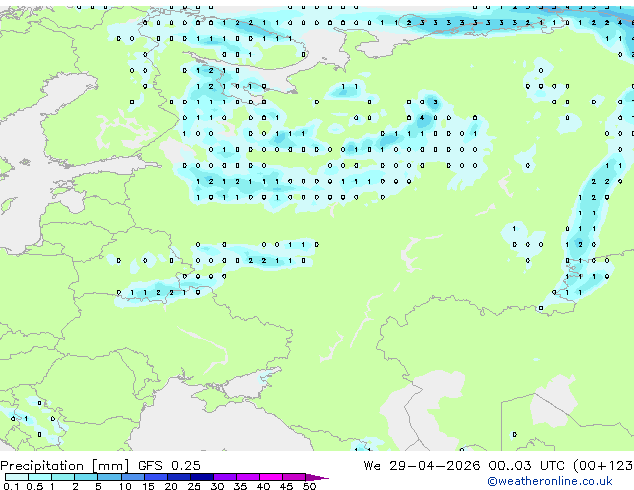Pick the 25–30 mm navy legend swatch
This screenshot has width=634, height=490.
202,477
